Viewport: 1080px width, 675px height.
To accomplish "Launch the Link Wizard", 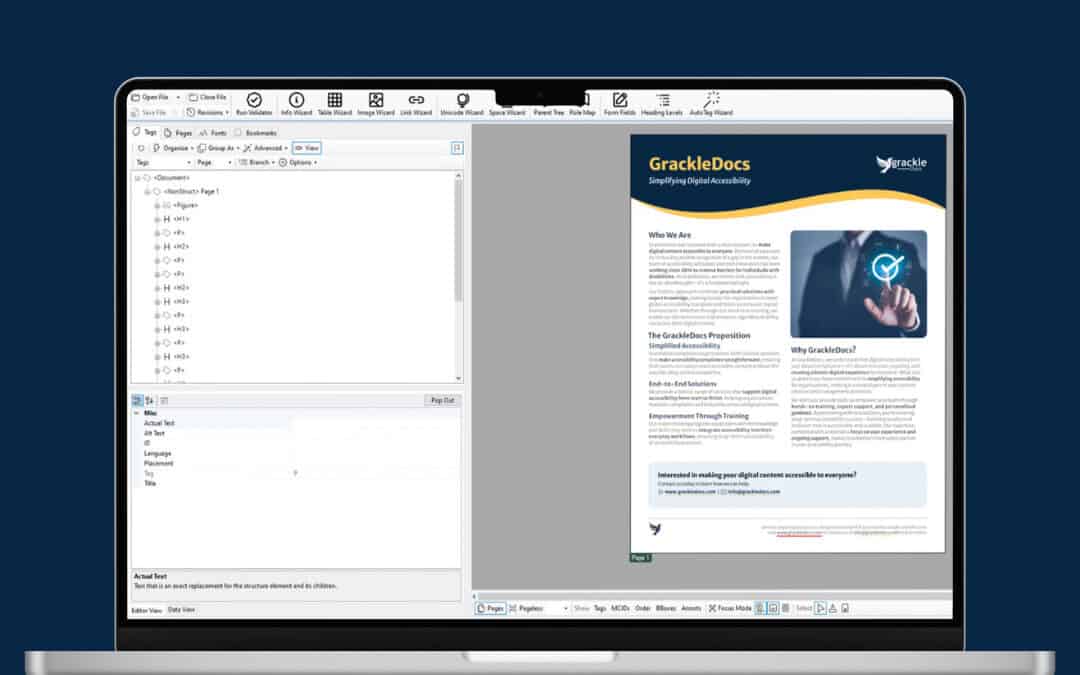I will [x=416, y=104].
